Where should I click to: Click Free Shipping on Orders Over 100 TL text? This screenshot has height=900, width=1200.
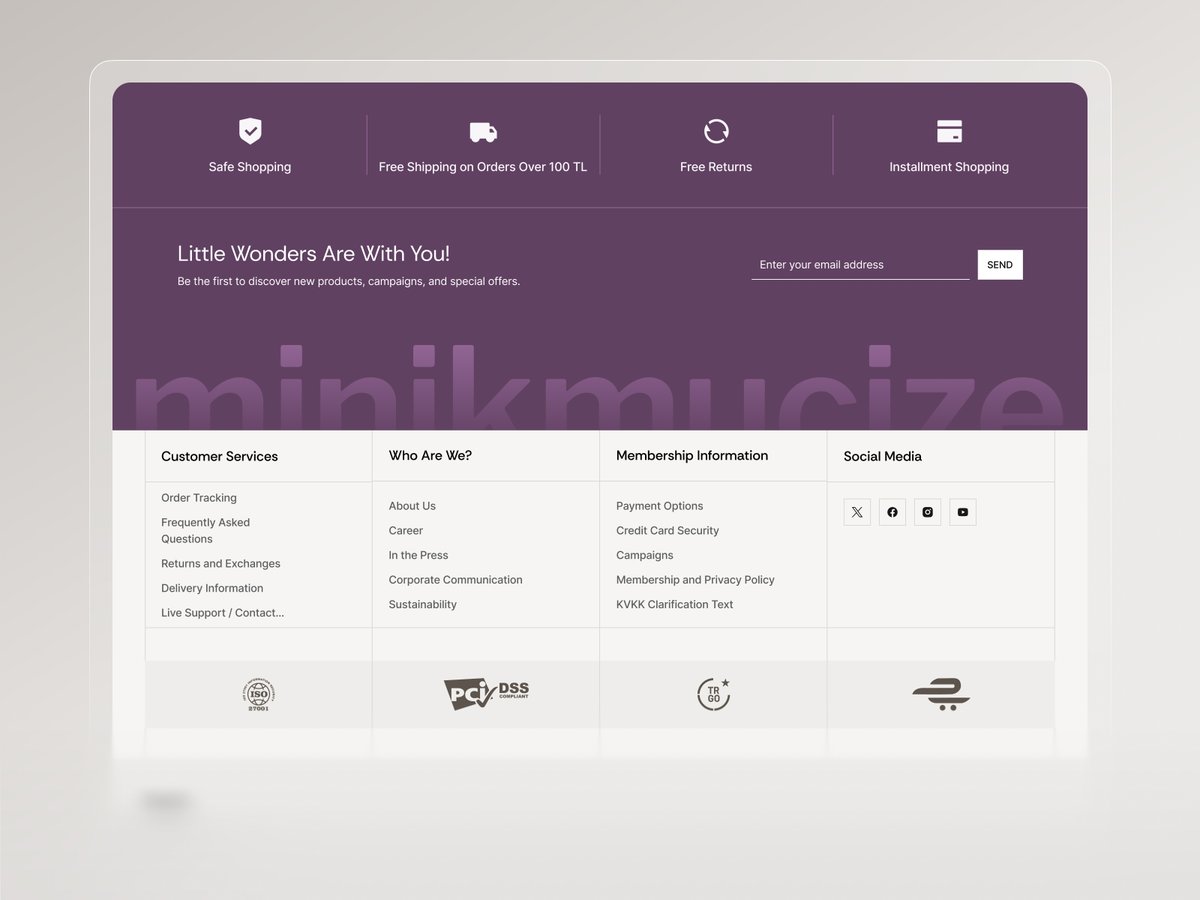pos(483,167)
